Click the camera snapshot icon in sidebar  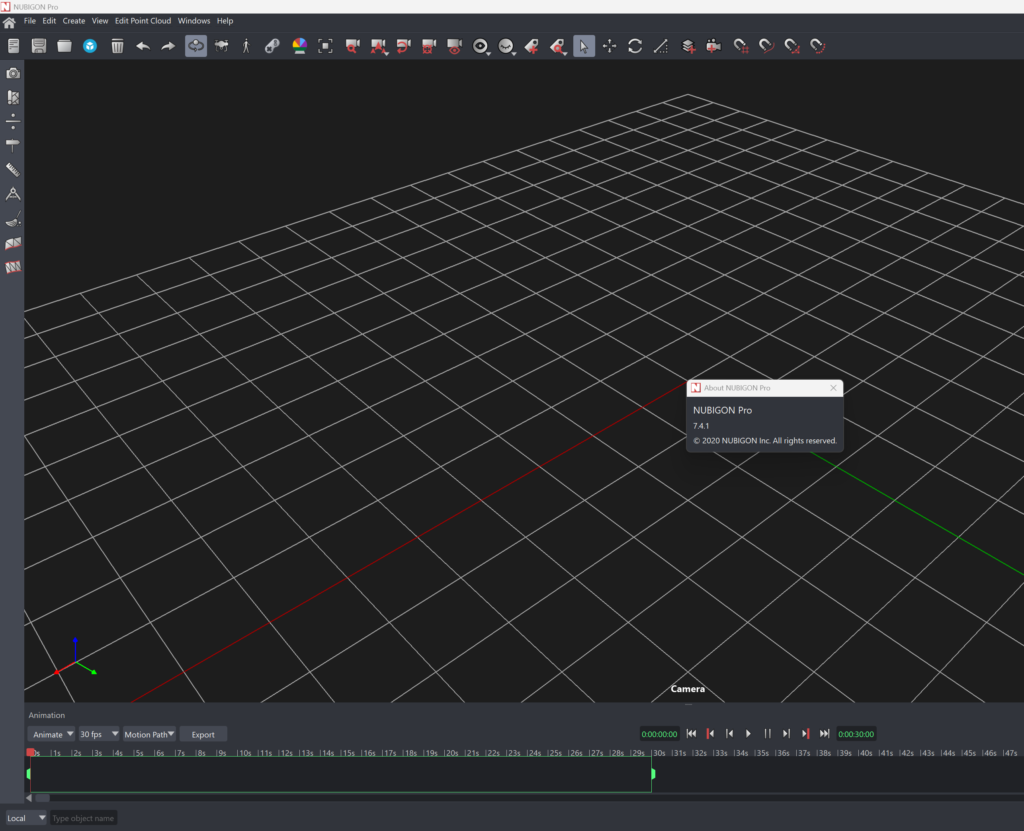click(x=13, y=73)
